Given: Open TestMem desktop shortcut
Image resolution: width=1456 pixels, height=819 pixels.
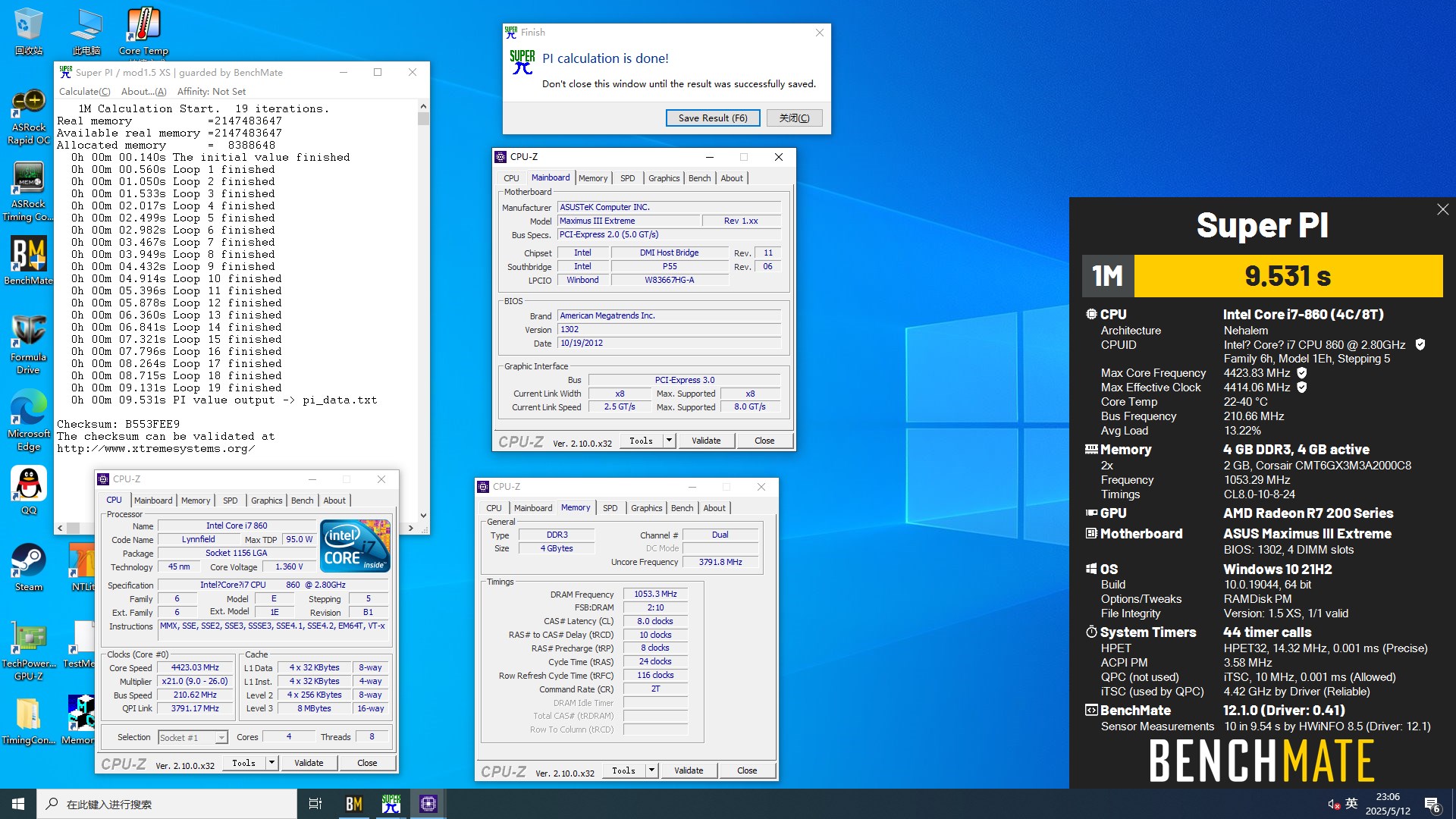Looking at the screenshot, I should click(x=79, y=645).
